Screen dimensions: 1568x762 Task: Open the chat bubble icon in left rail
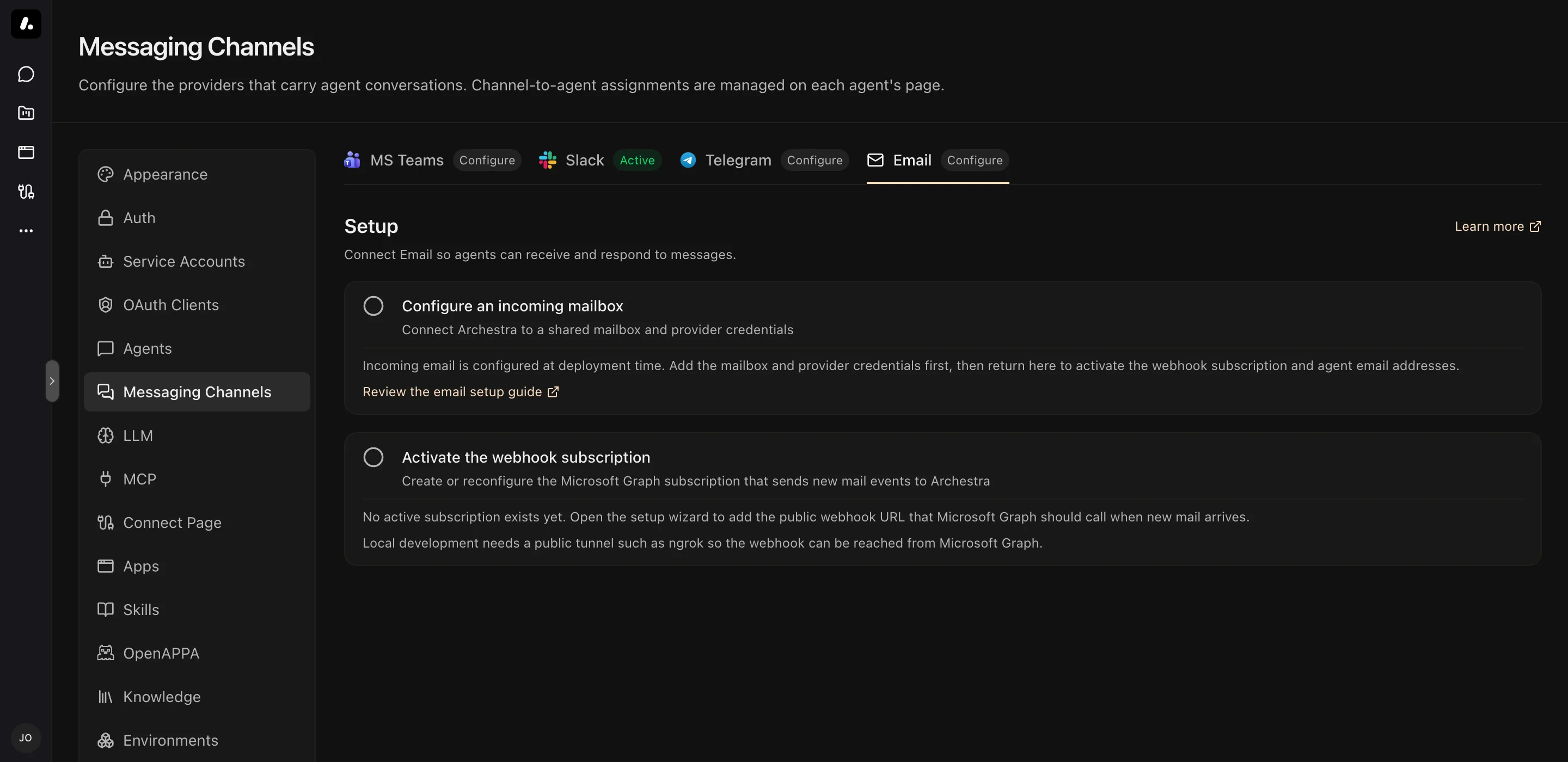pyautogui.click(x=26, y=74)
